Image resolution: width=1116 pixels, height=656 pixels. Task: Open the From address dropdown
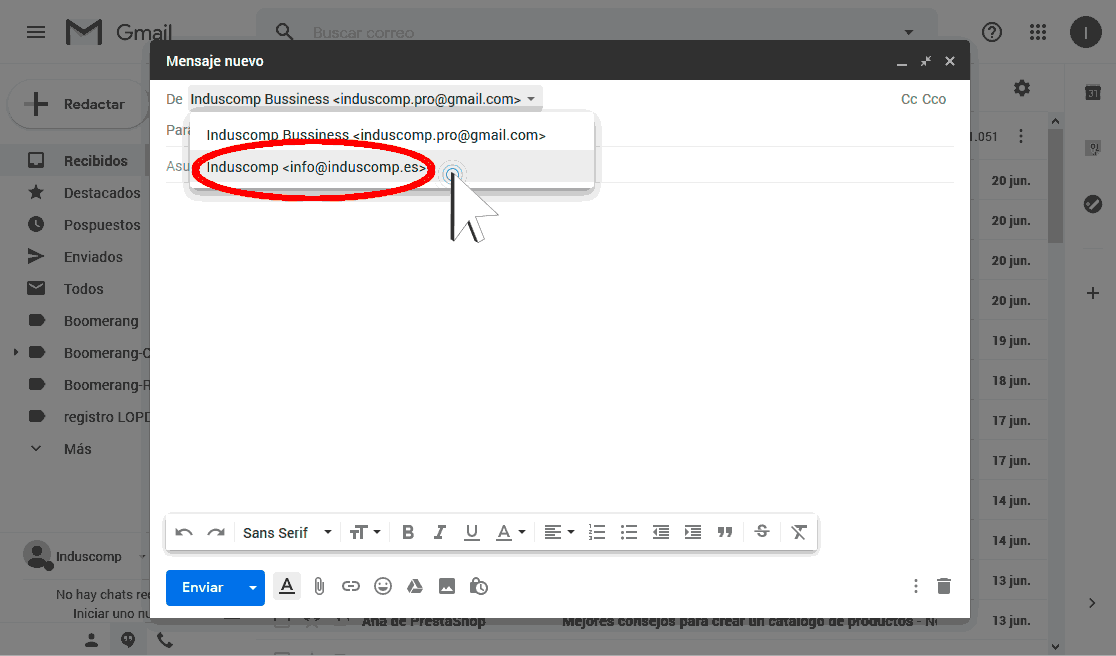point(364,99)
